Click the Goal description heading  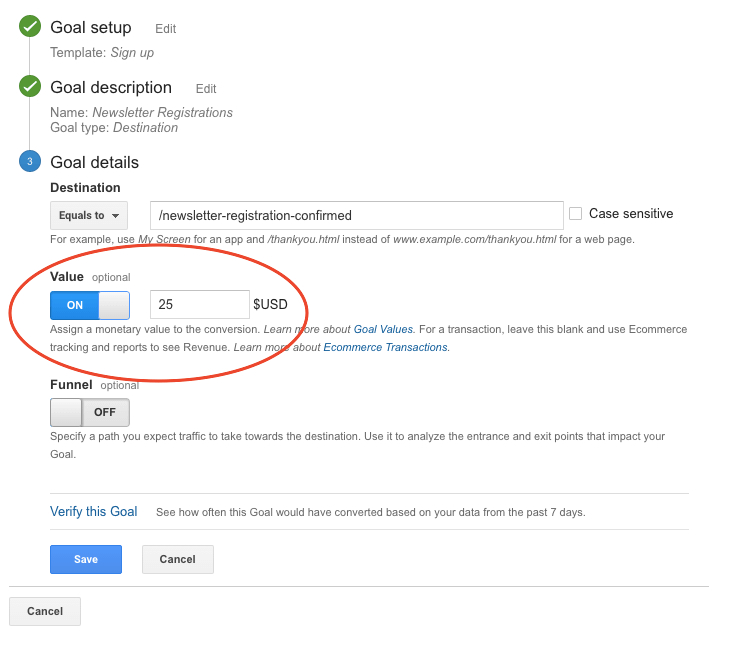111,87
